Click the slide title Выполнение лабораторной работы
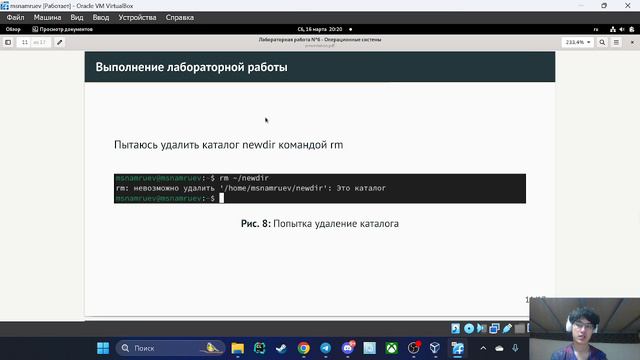This screenshot has height=360, width=640. point(191,67)
